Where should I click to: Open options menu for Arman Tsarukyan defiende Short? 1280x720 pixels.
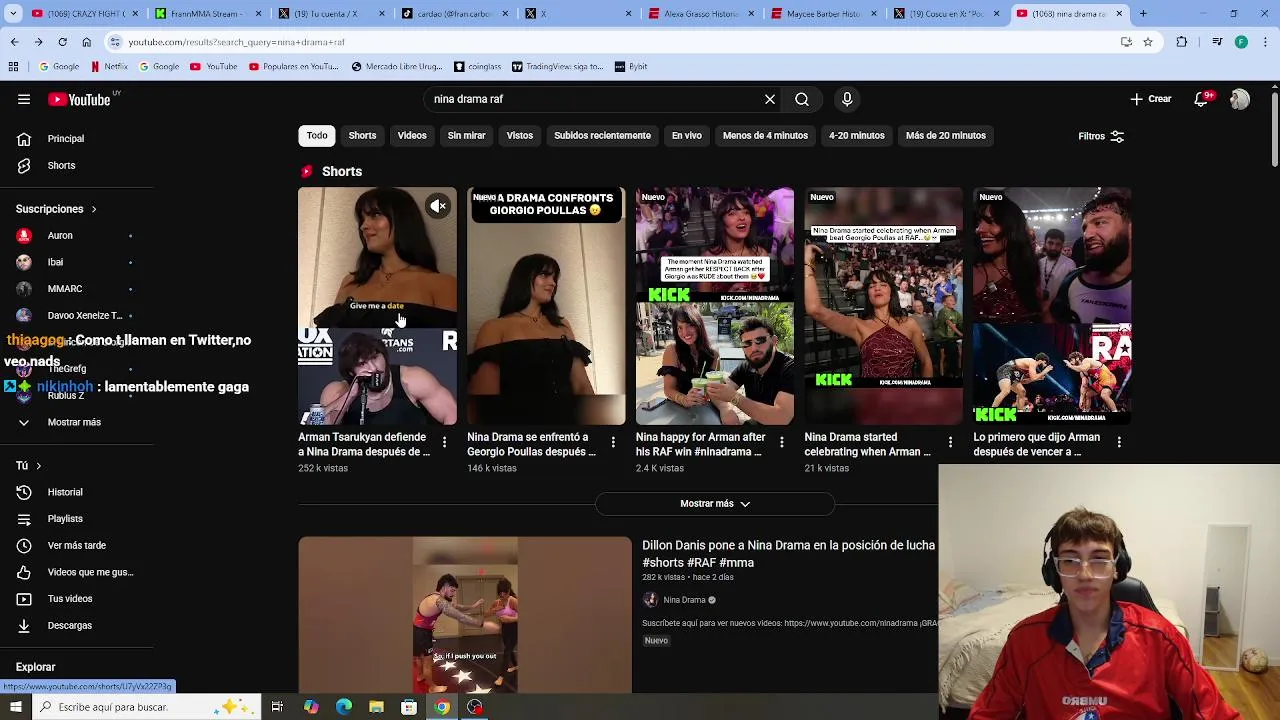pyautogui.click(x=444, y=442)
